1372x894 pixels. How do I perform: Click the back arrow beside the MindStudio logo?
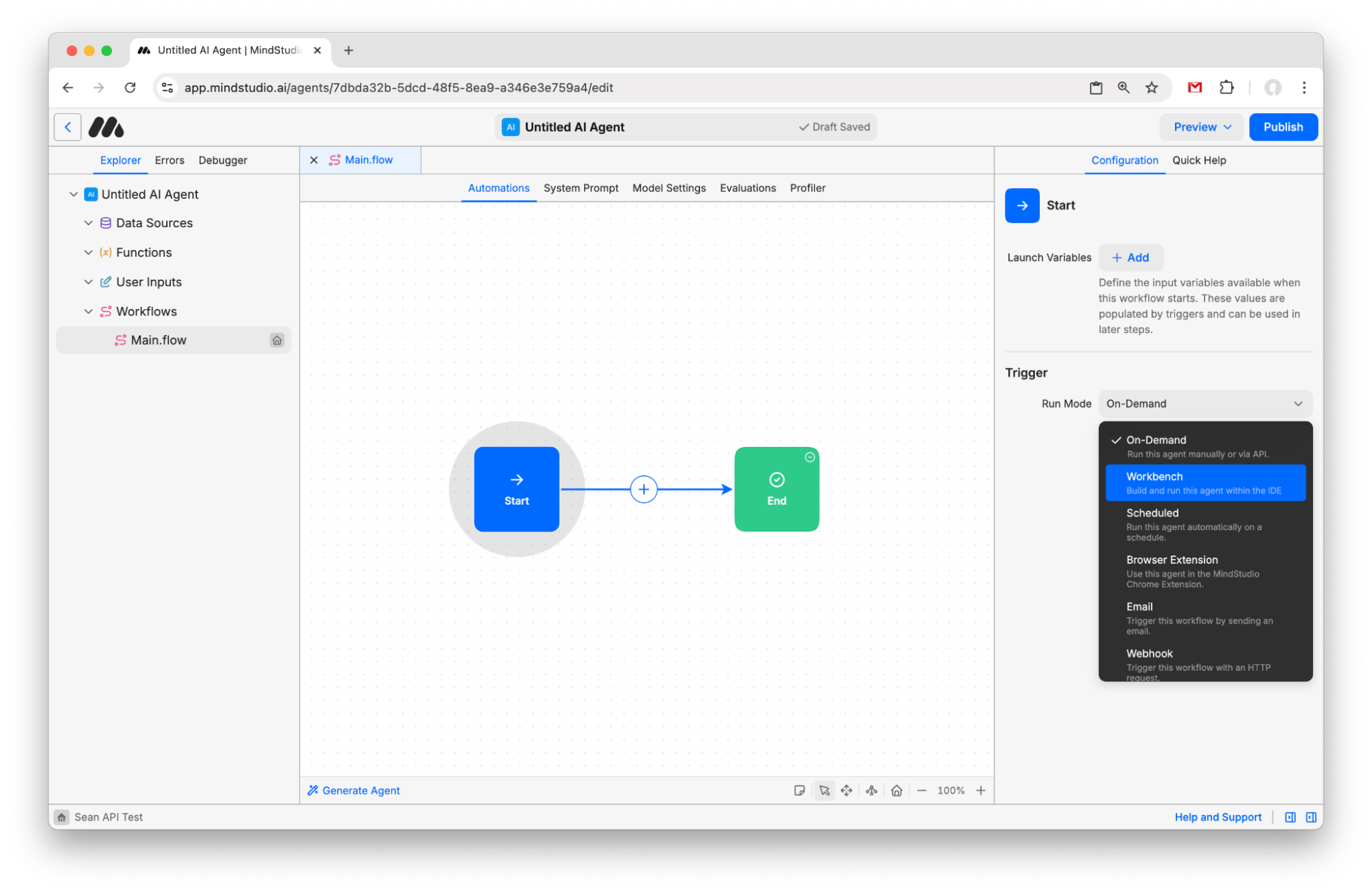(x=67, y=127)
